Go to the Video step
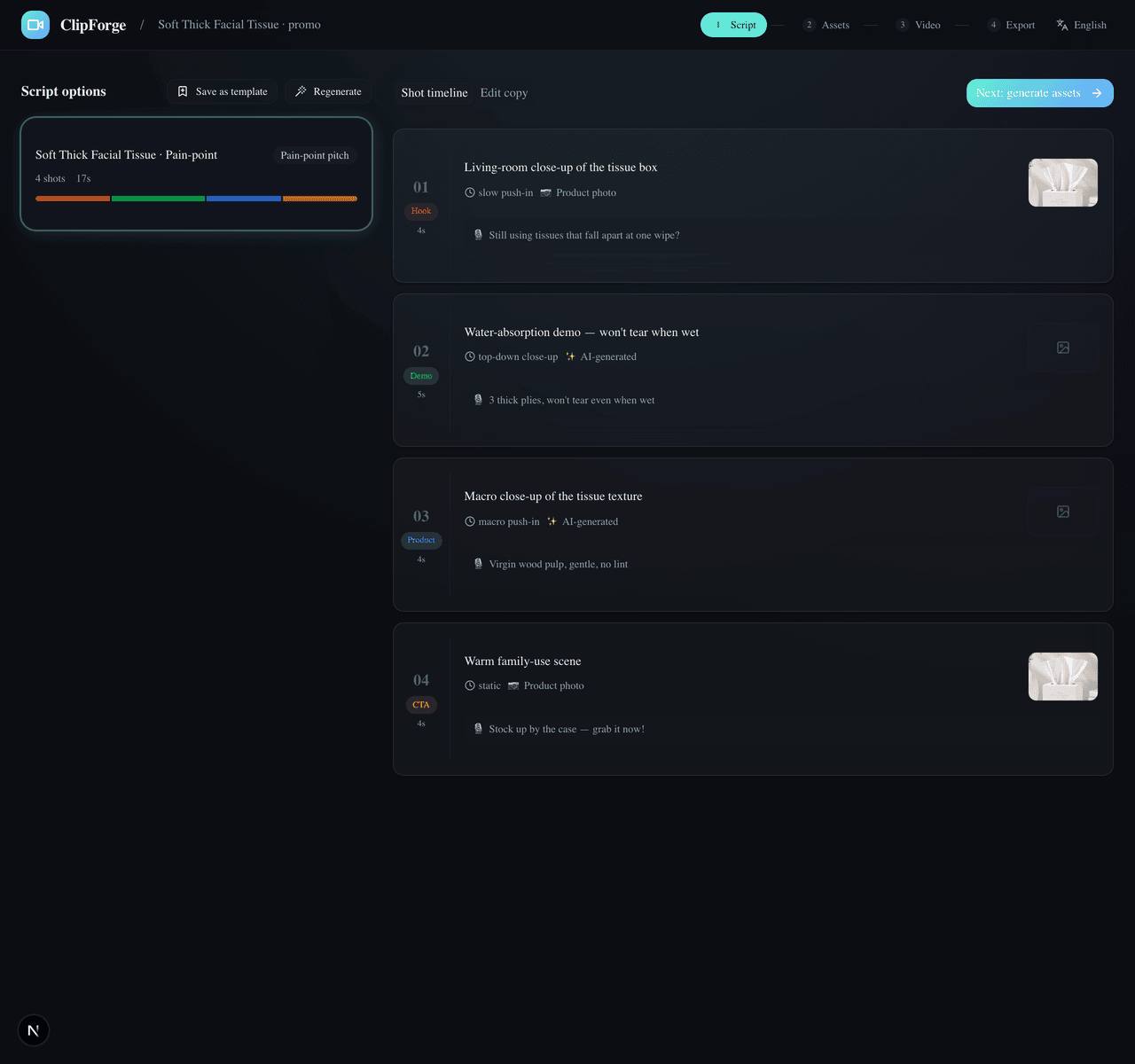This screenshot has height=1064, width=1135. coord(919,25)
